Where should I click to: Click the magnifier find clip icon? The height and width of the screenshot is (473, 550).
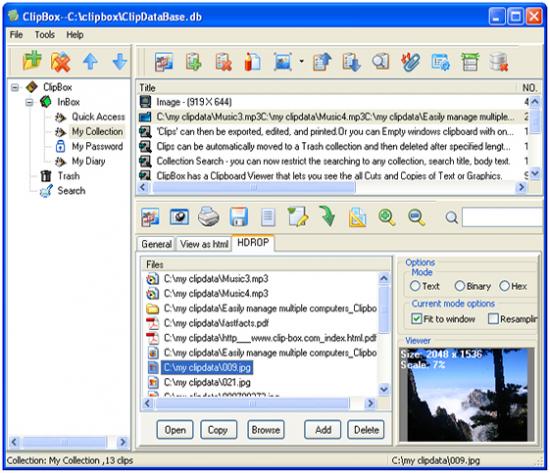pos(381,62)
